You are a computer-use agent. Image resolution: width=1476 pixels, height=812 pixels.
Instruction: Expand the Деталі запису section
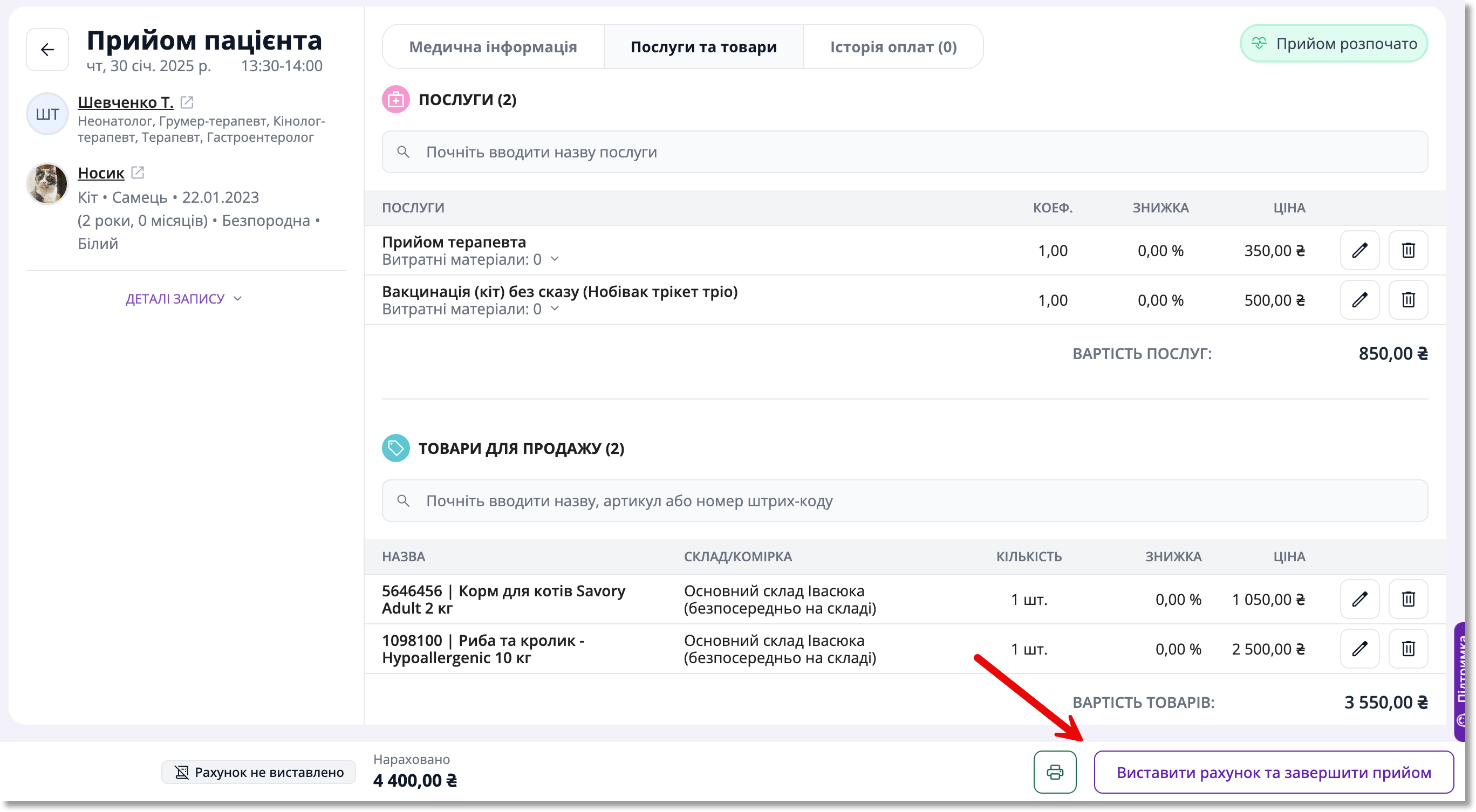[184, 299]
